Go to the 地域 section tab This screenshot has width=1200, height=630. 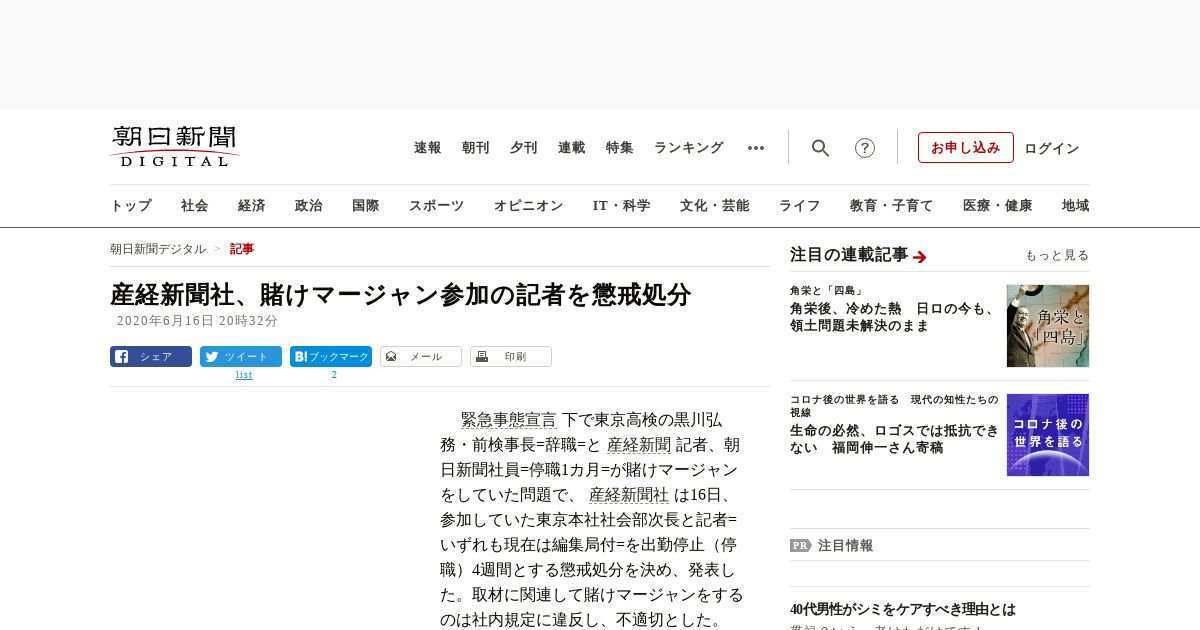click(1076, 206)
